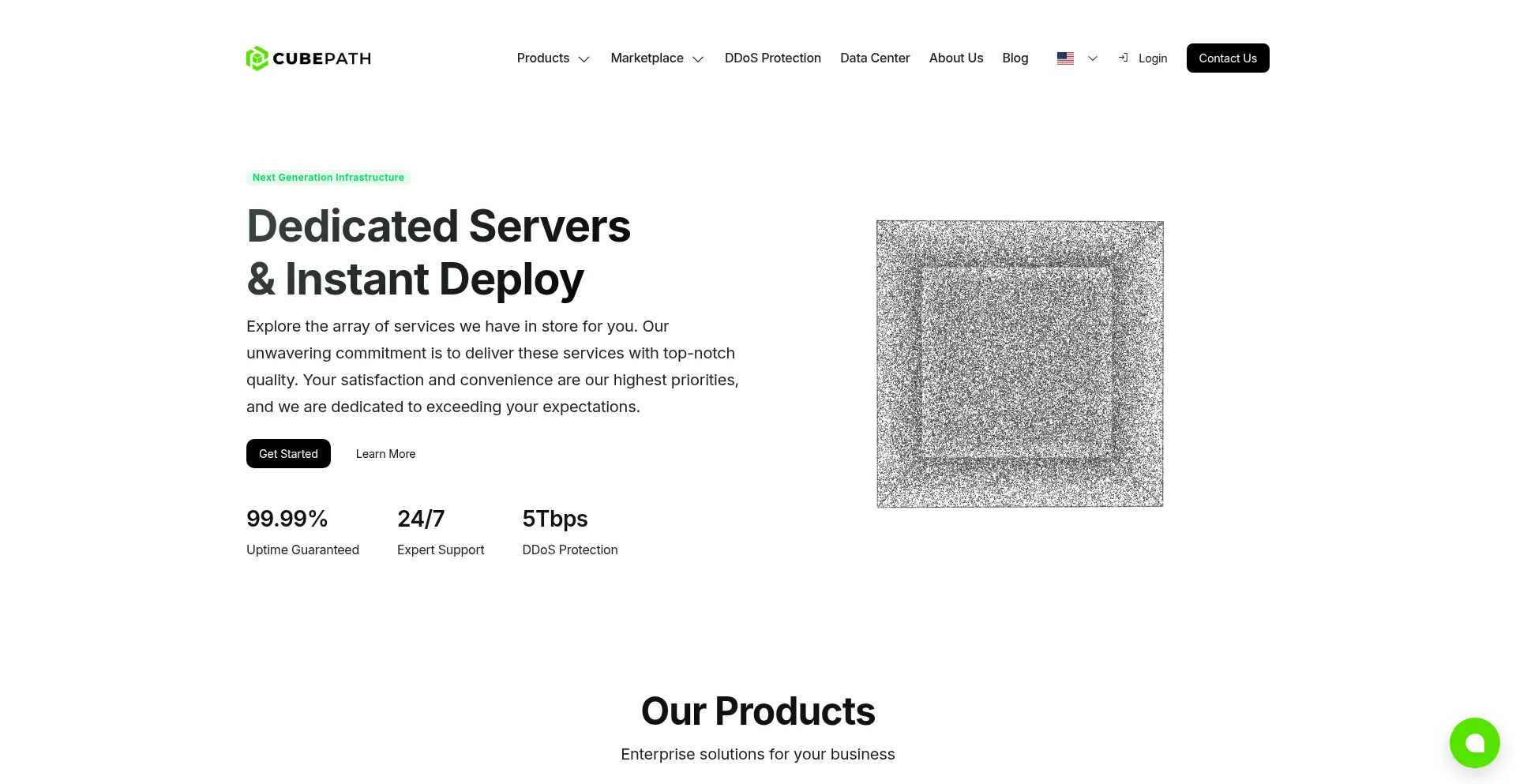The image size is (1516, 784).
Task: Open the About Us page
Action: coord(955,58)
